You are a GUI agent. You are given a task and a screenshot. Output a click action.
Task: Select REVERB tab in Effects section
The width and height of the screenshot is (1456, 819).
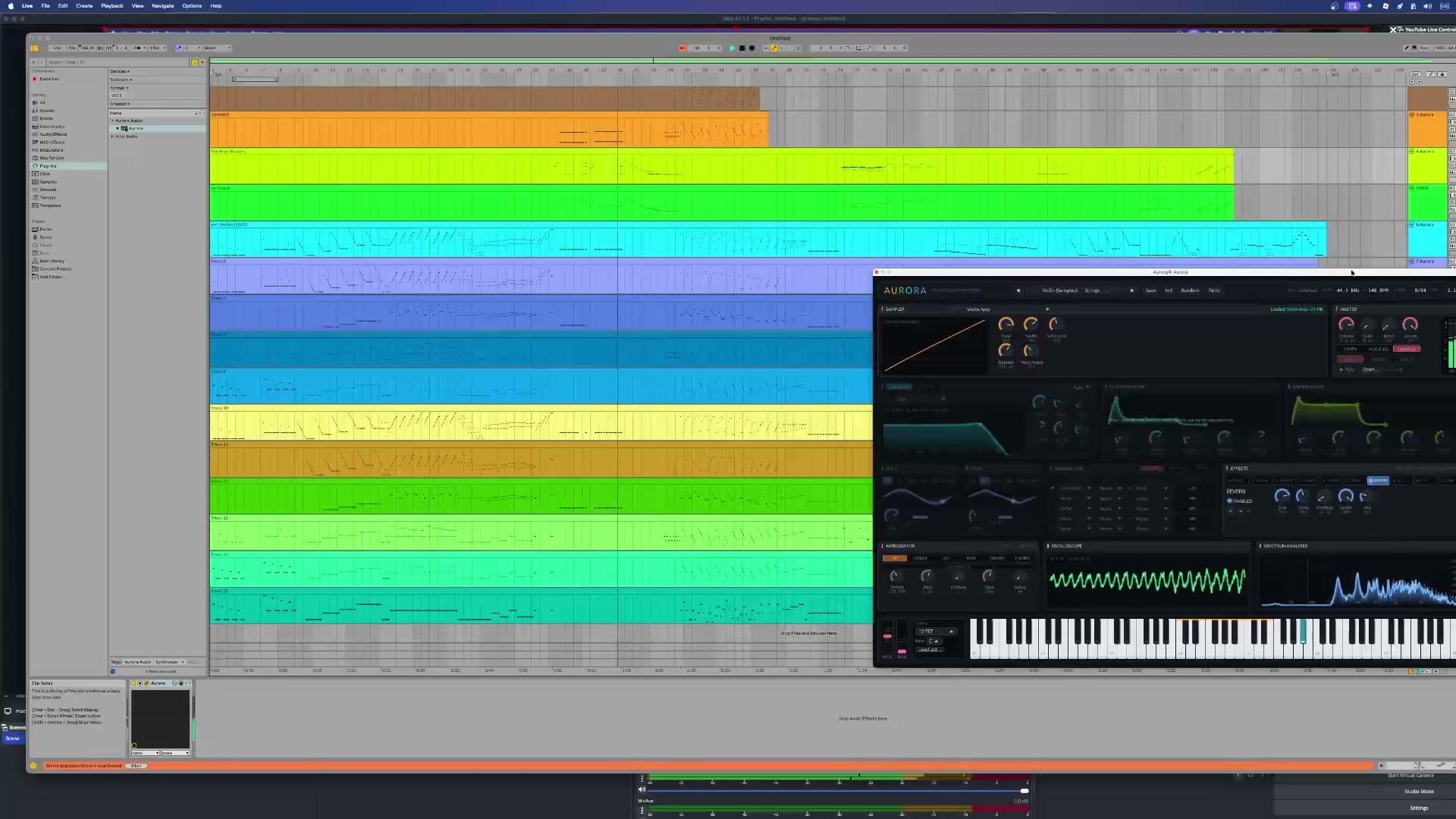[1378, 481]
